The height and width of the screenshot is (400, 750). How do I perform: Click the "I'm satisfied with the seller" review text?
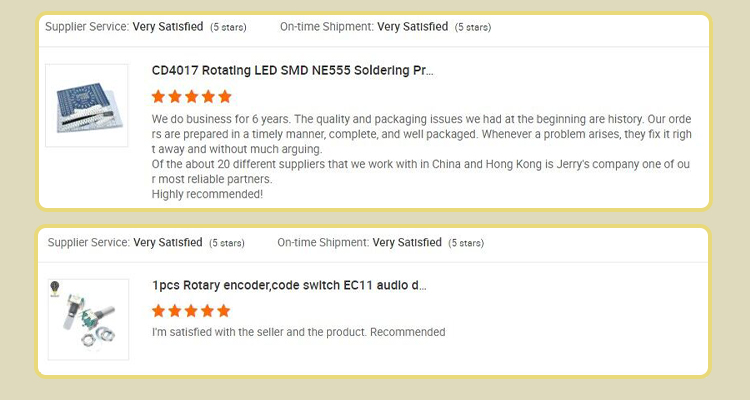(298, 332)
